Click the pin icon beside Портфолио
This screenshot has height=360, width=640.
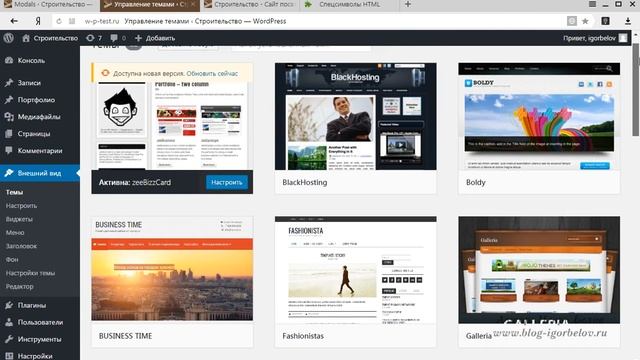point(9,100)
